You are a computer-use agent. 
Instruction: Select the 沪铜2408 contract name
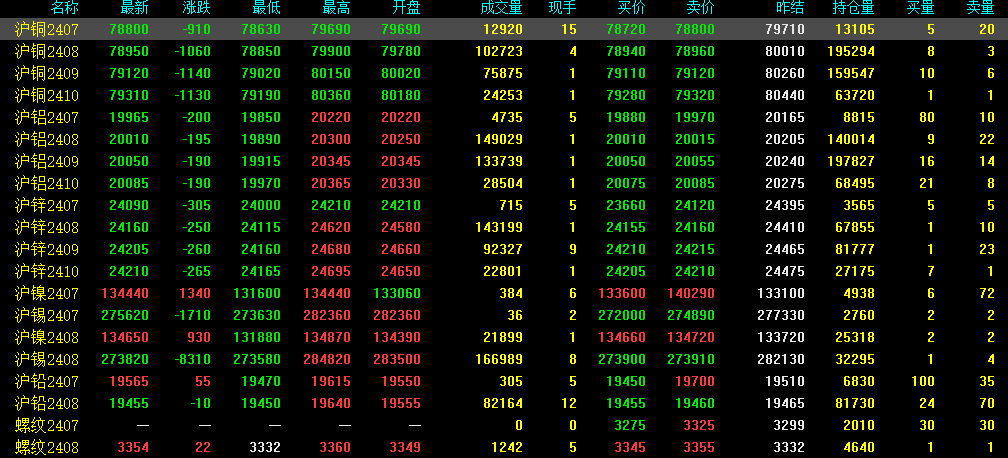click(46, 51)
